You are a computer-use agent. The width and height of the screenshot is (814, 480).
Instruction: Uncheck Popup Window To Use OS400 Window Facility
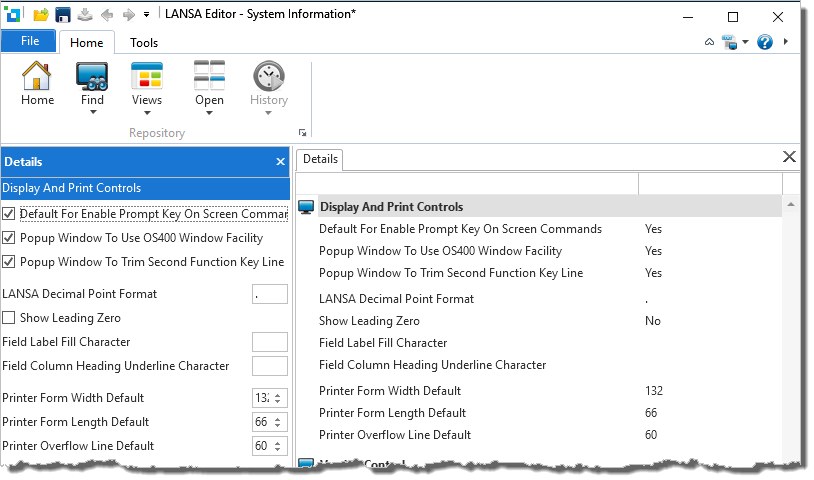pos(9,238)
